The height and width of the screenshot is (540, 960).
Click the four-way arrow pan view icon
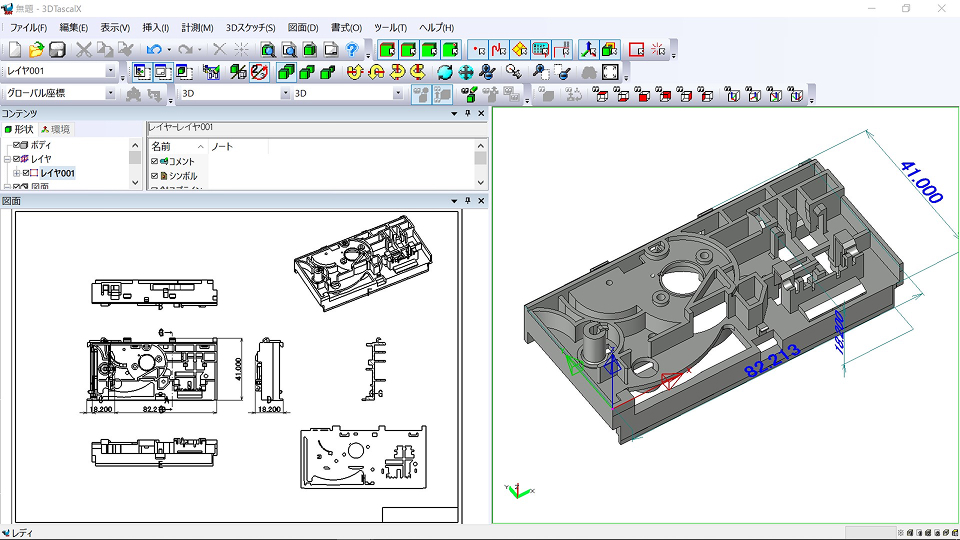tap(466, 71)
